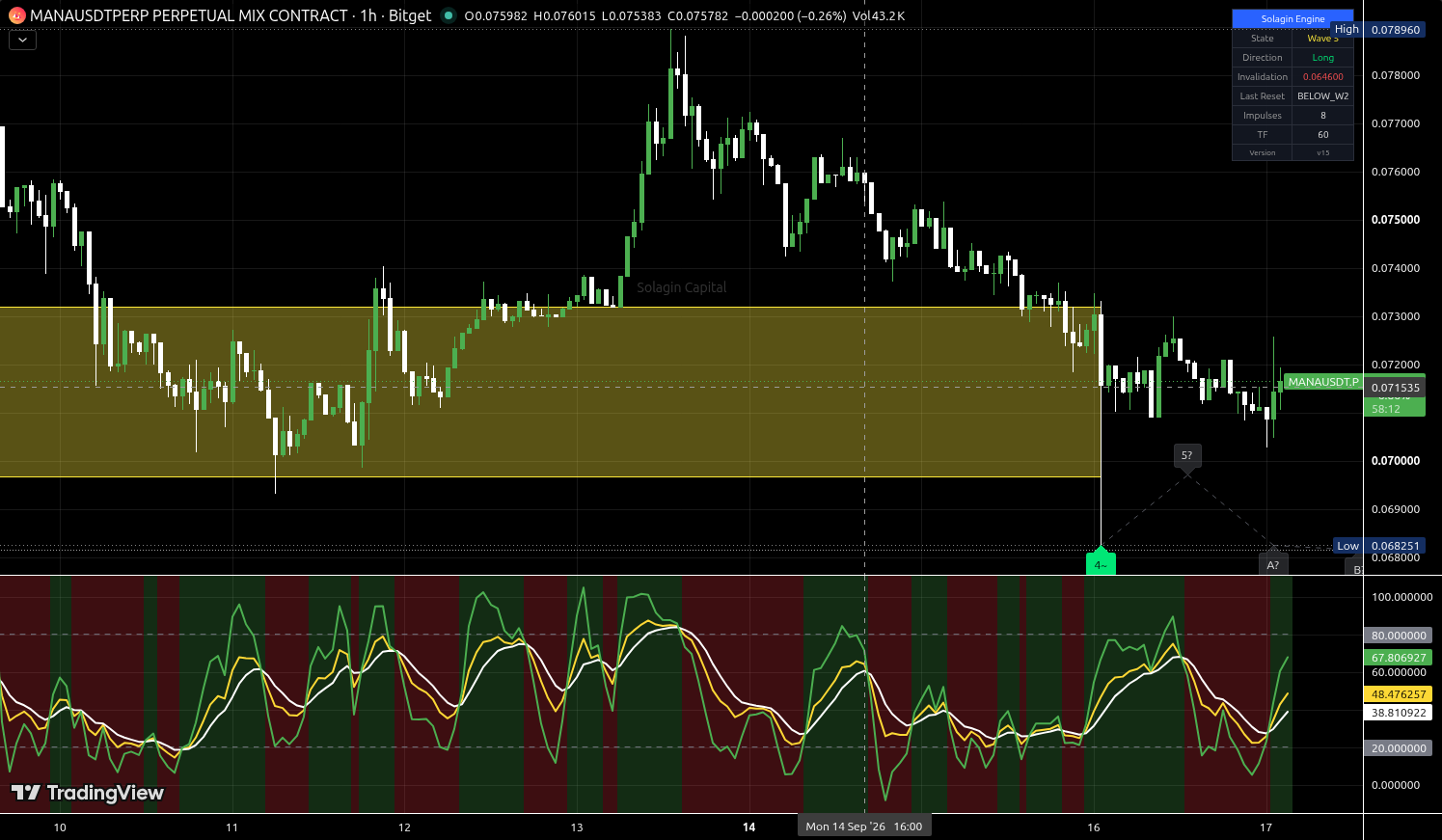Image resolution: width=1442 pixels, height=840 pixels.
Task: Click the green 67.806927 indicator value
Action: tap(1399, 658)
